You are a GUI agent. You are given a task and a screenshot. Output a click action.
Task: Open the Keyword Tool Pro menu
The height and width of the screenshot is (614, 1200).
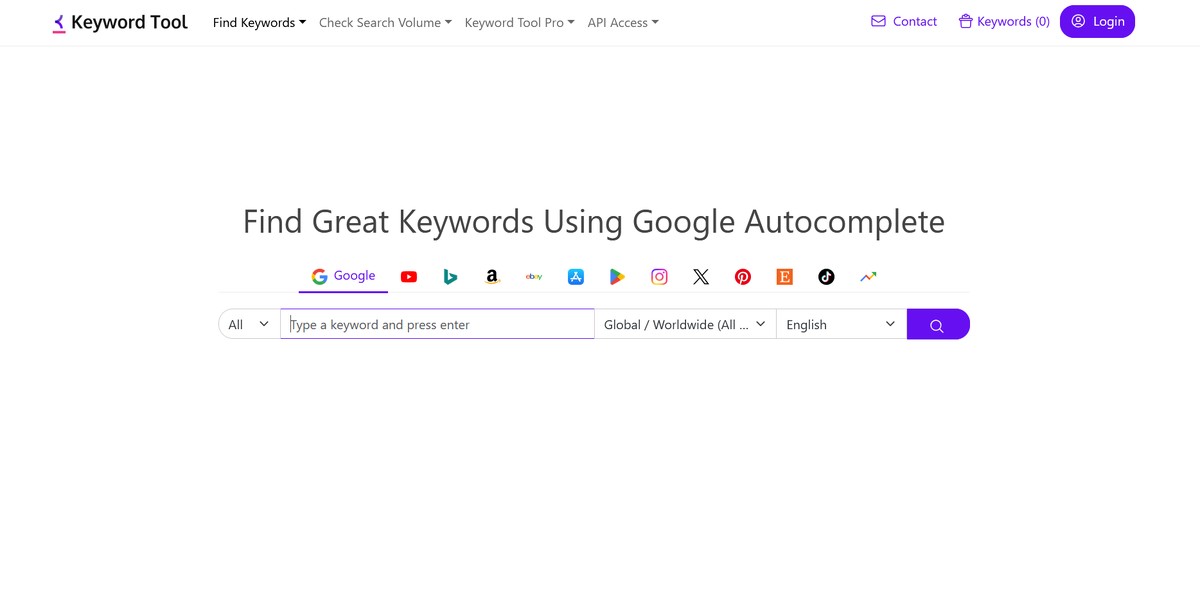coord(519,22)
